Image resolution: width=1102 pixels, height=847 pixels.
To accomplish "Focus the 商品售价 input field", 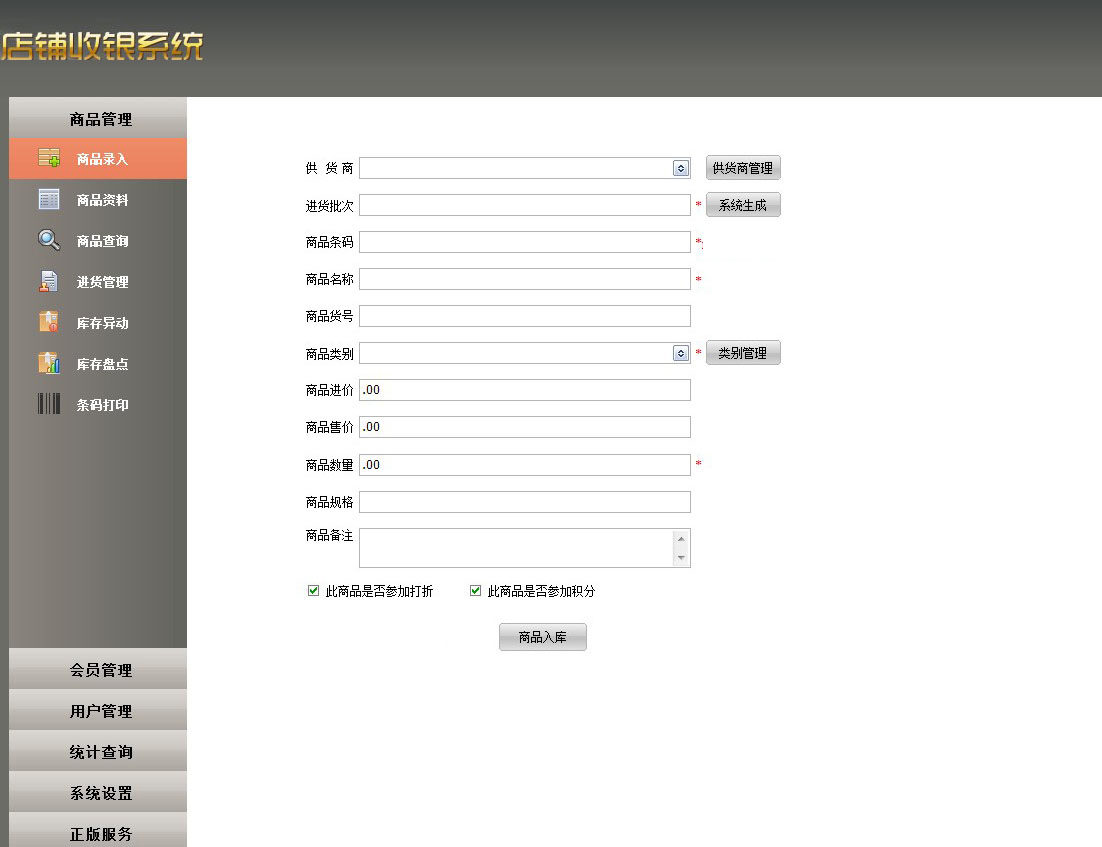I will coord(525,427).
